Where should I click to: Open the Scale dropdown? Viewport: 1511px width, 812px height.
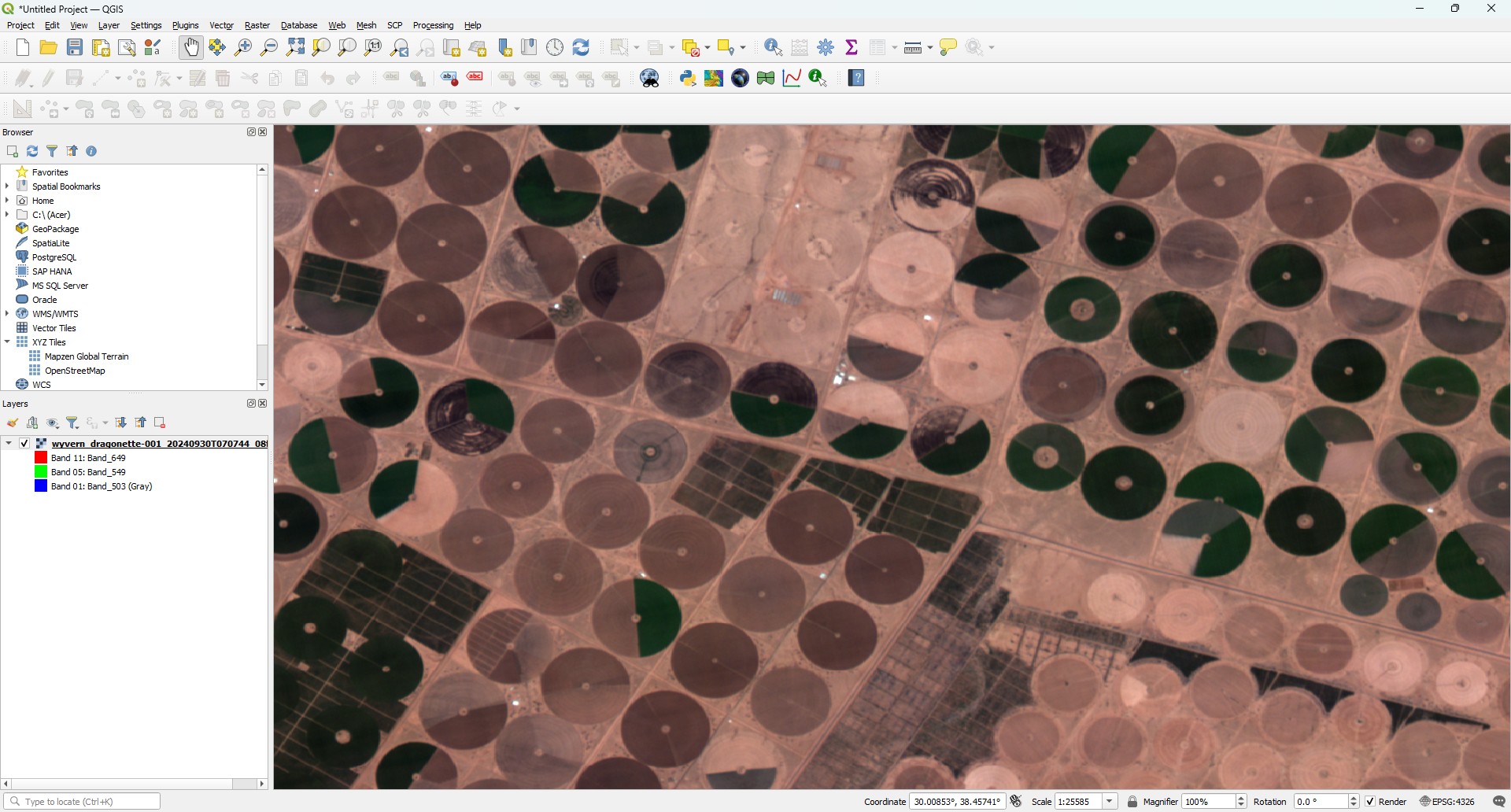pyautogui.click(x=1110, y=802)
